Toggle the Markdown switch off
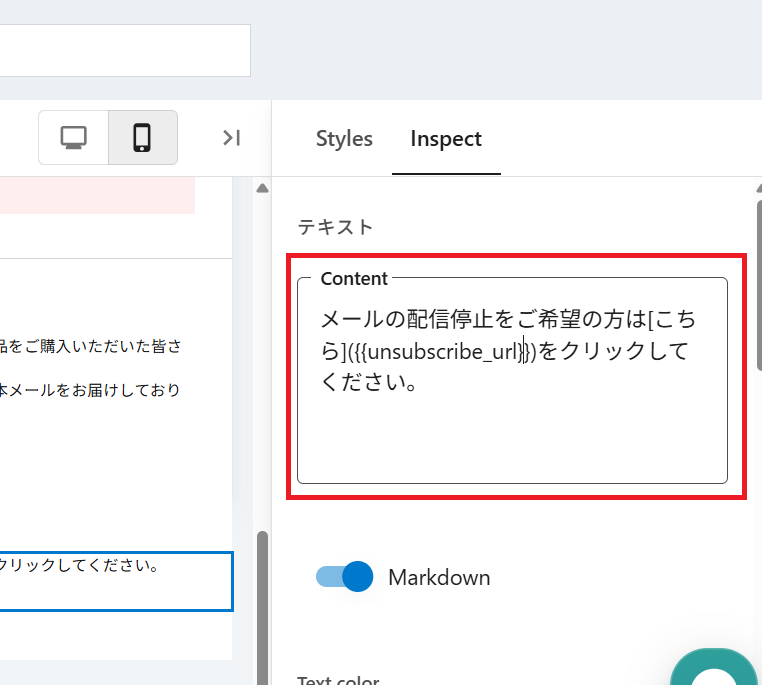The height and width of the screenshot is (685, 762). [x=345, y=577]
